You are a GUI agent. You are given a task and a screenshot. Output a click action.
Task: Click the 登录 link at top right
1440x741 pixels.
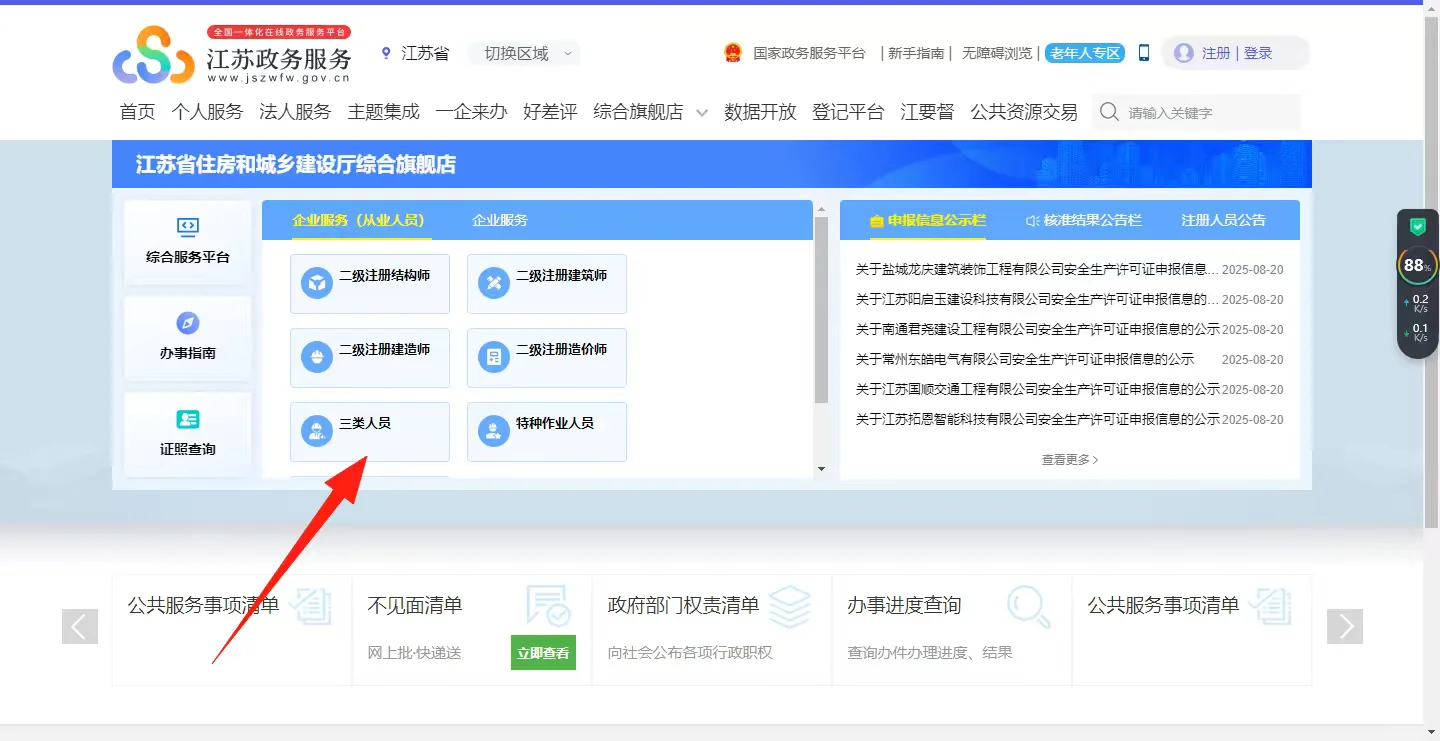click(1259, 52)
